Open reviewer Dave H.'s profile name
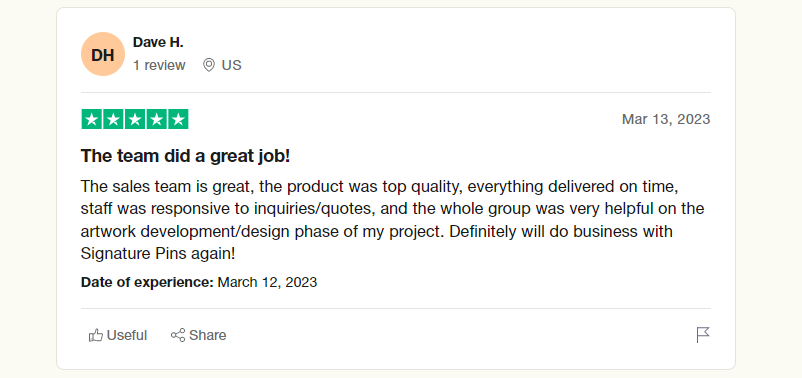Screen dimensions: 802x378 click(158, 42)
